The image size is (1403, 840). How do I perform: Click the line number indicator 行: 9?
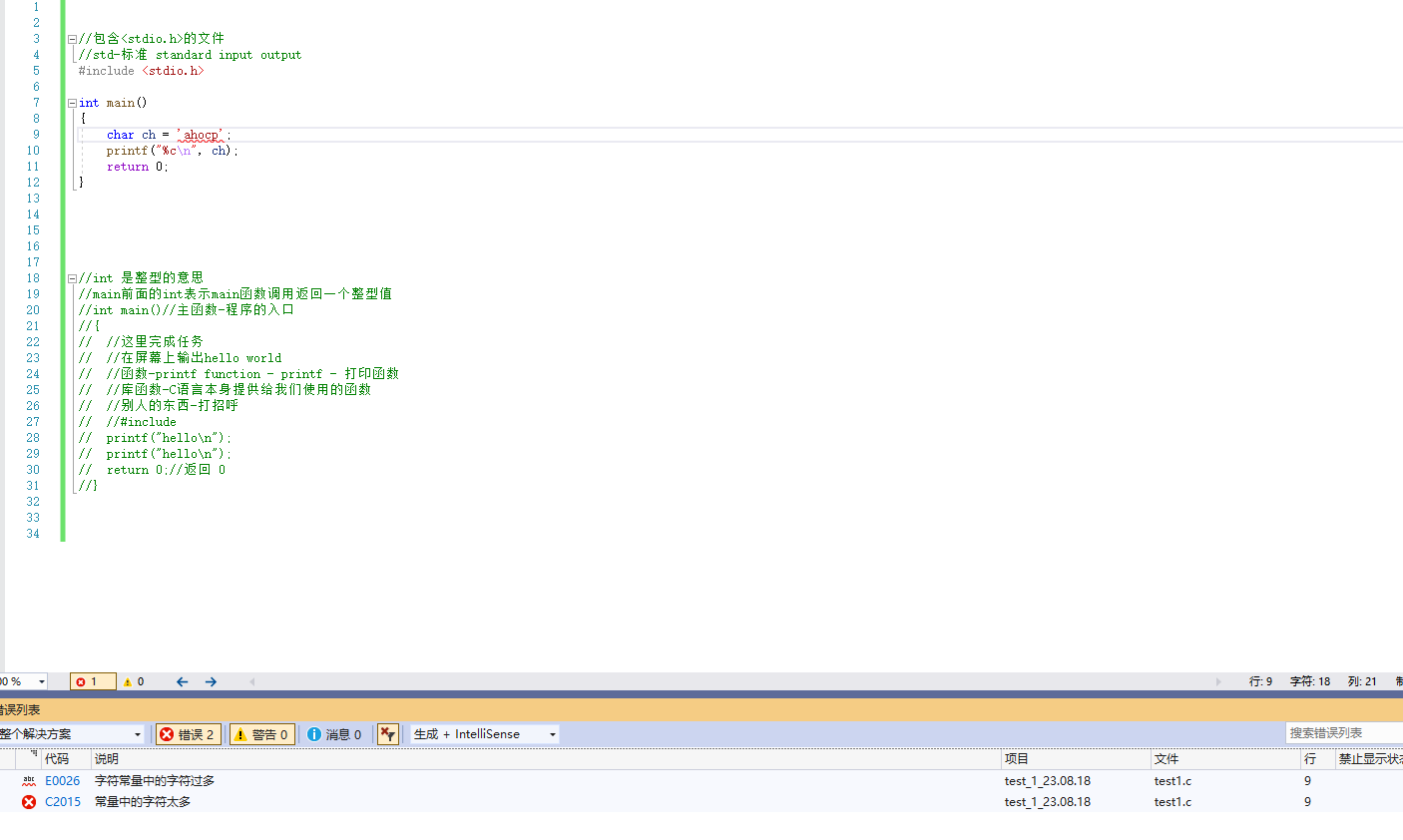coord(1260,681)
